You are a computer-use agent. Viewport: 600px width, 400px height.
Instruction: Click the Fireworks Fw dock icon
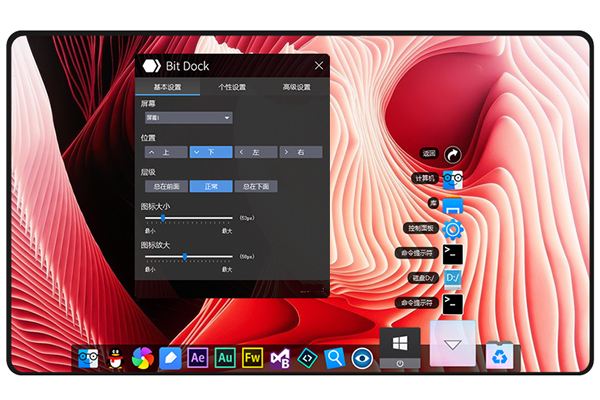coord(253,357)
